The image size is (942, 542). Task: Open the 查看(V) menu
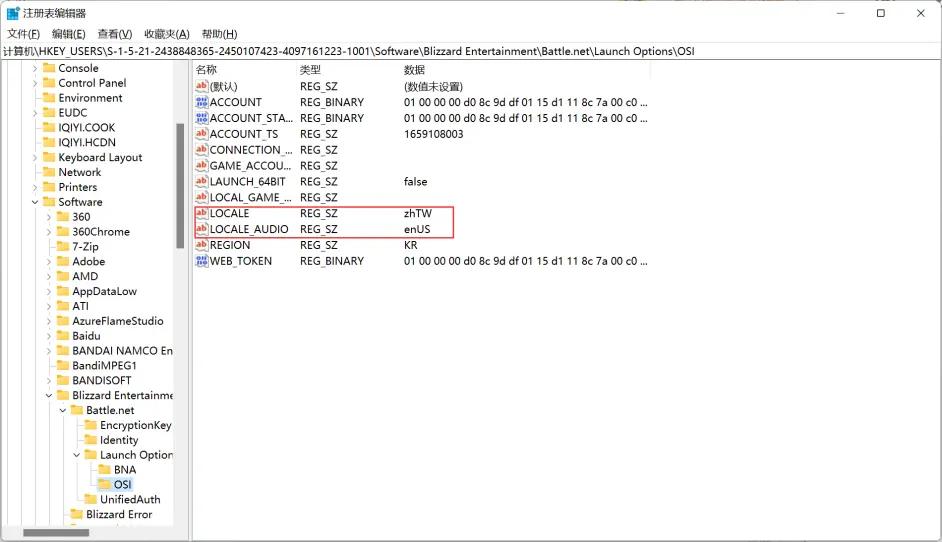(x=115, y=34)
